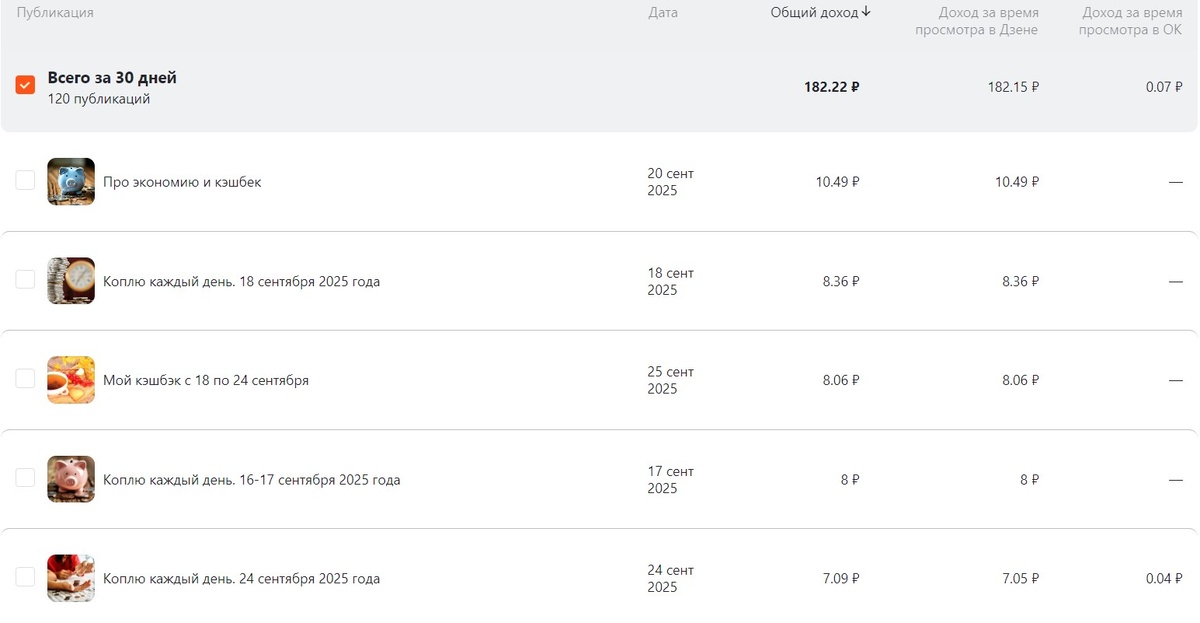This screenshot has width=1200, height=623.
Task: Uncheck the Всего за 30 дней checkbox
Action: point(25,85)
